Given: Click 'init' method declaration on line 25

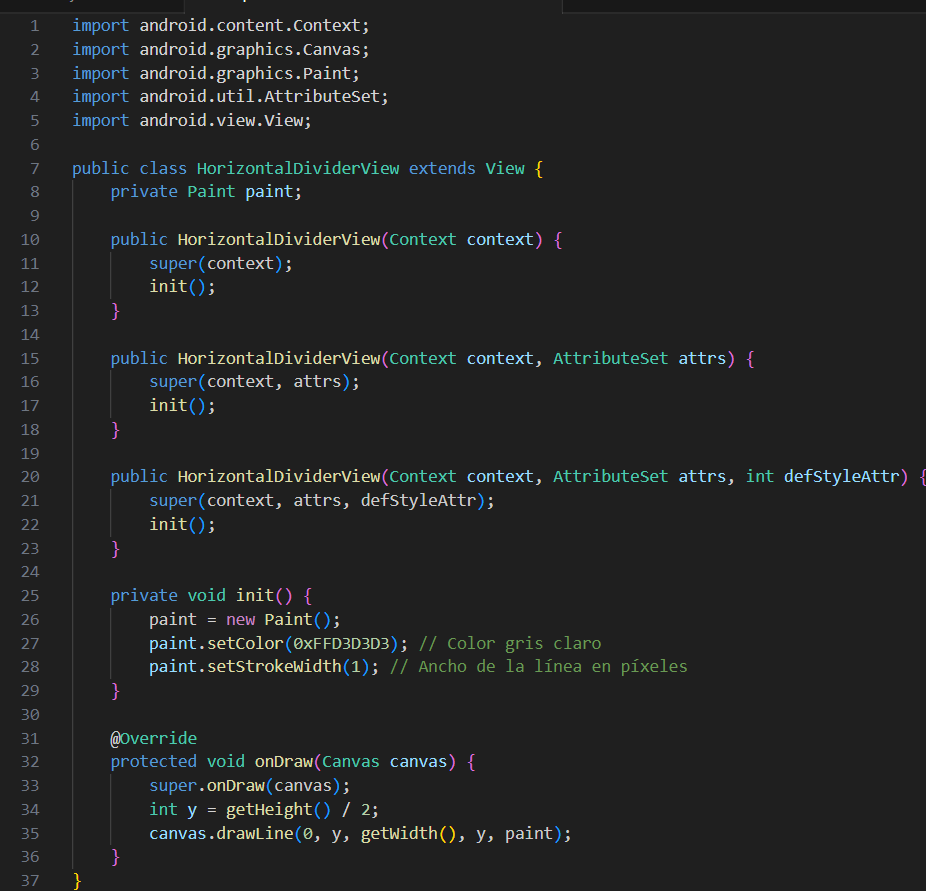Looking at the screenshot, I should [255, 595].
